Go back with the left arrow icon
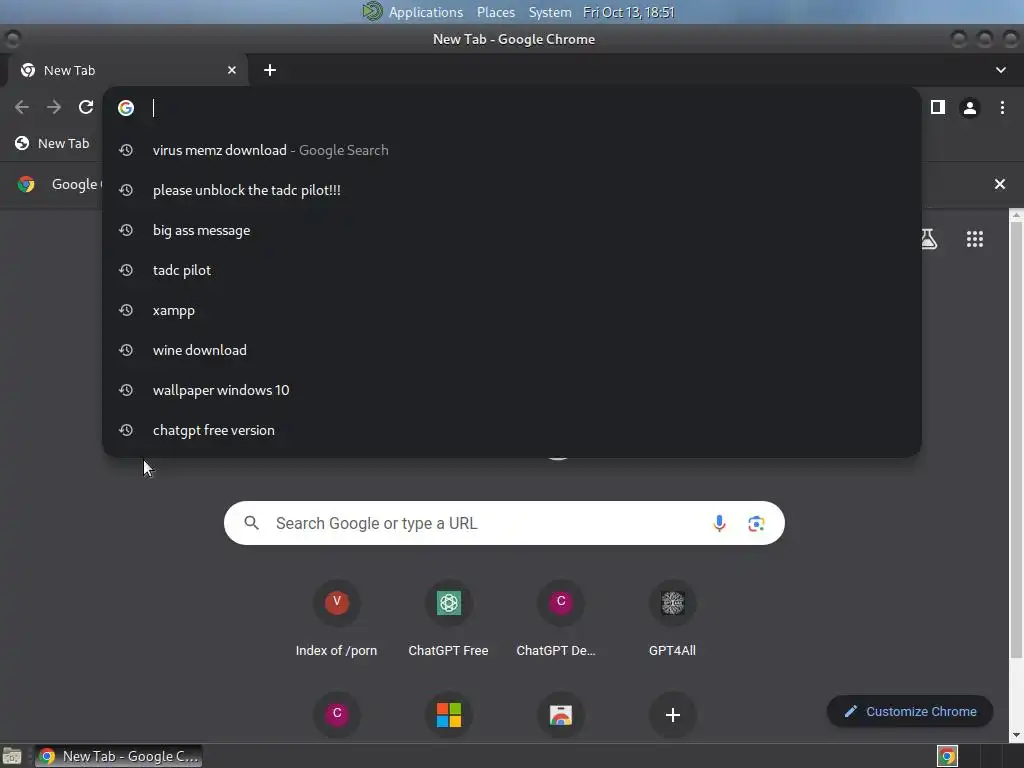 click(x=22, y=107)
